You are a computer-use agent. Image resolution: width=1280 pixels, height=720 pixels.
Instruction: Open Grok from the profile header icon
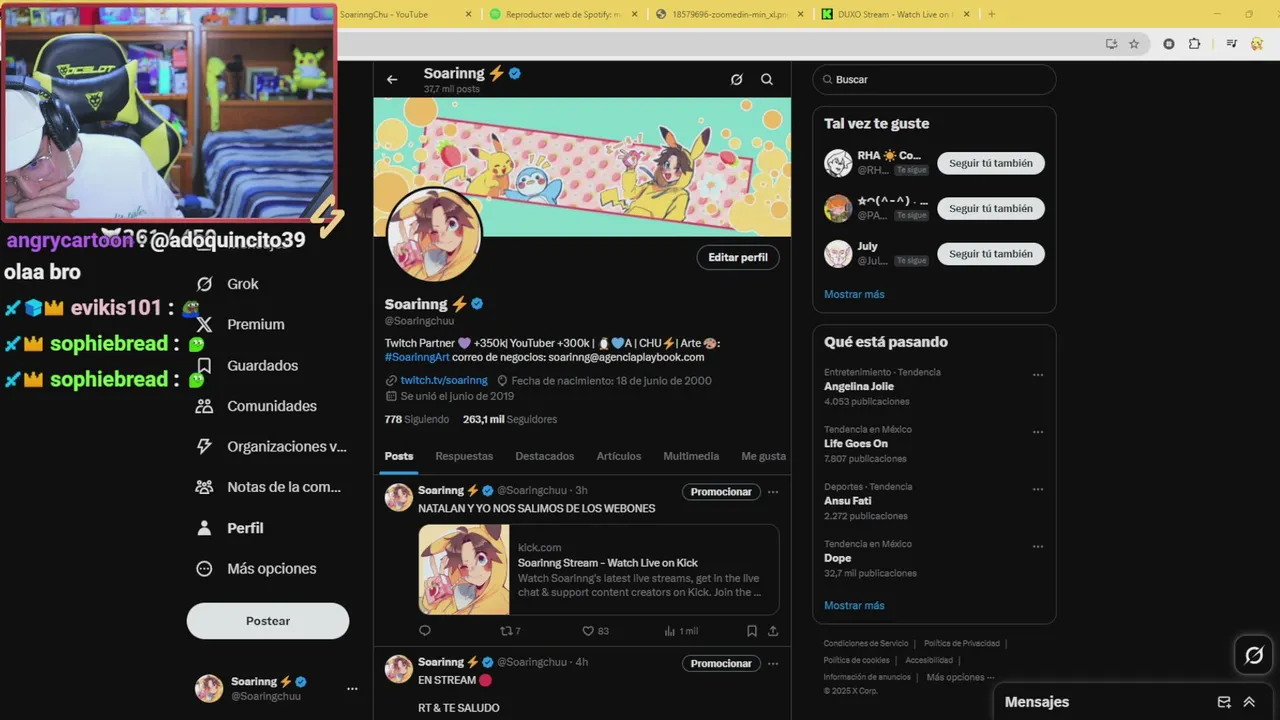737,79
